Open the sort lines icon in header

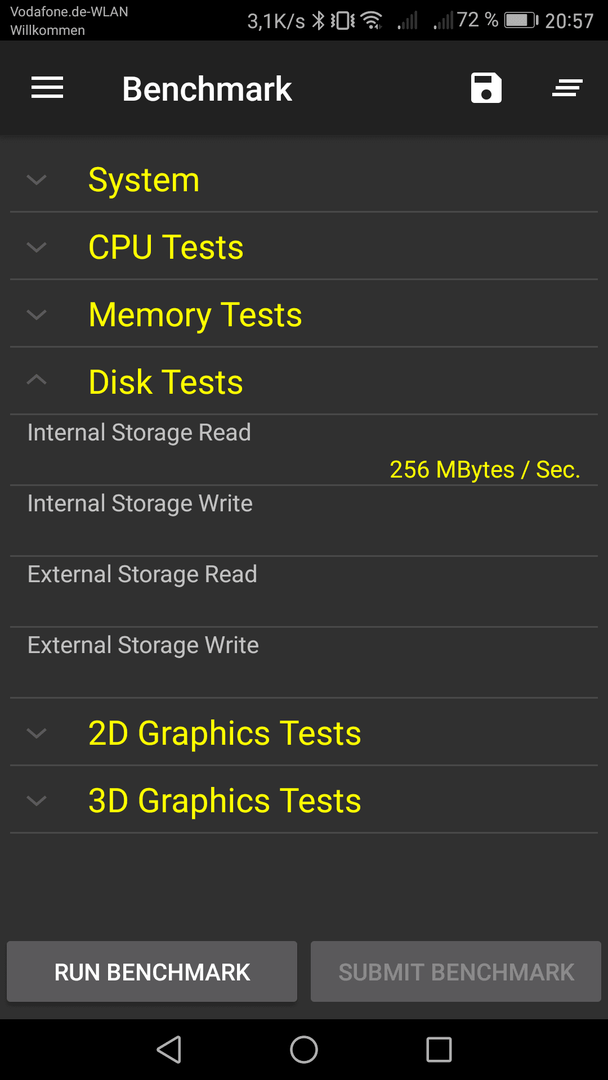click(567, 88)
